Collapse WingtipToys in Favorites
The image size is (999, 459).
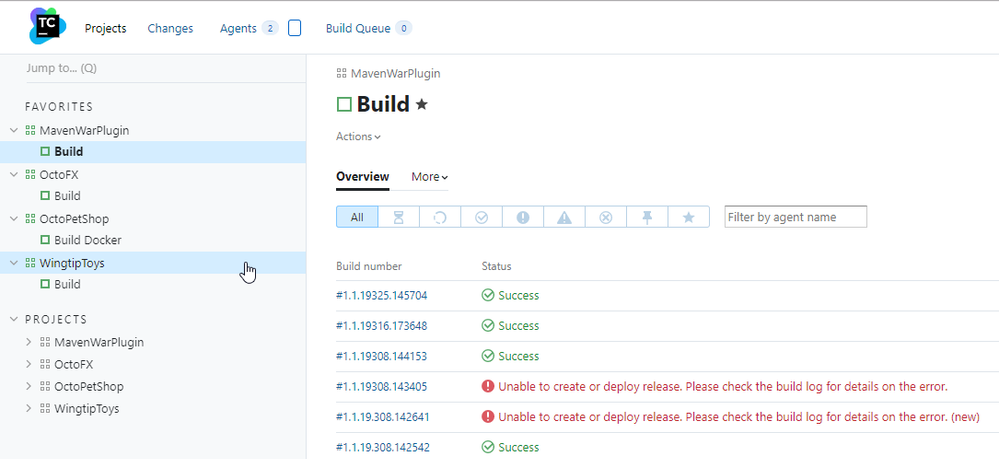click(x=14, y=263)
